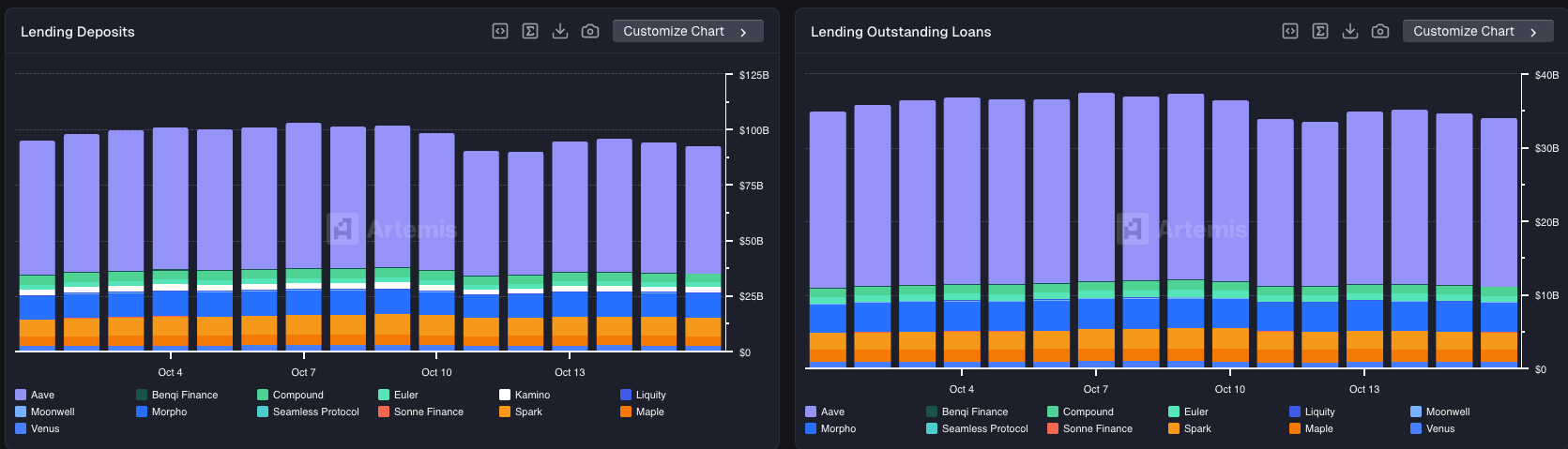The image size is (1568, 449).
Task: Select the Oct 10 bar in Outstanding Loans
Action: click(x=1230, y=233)
